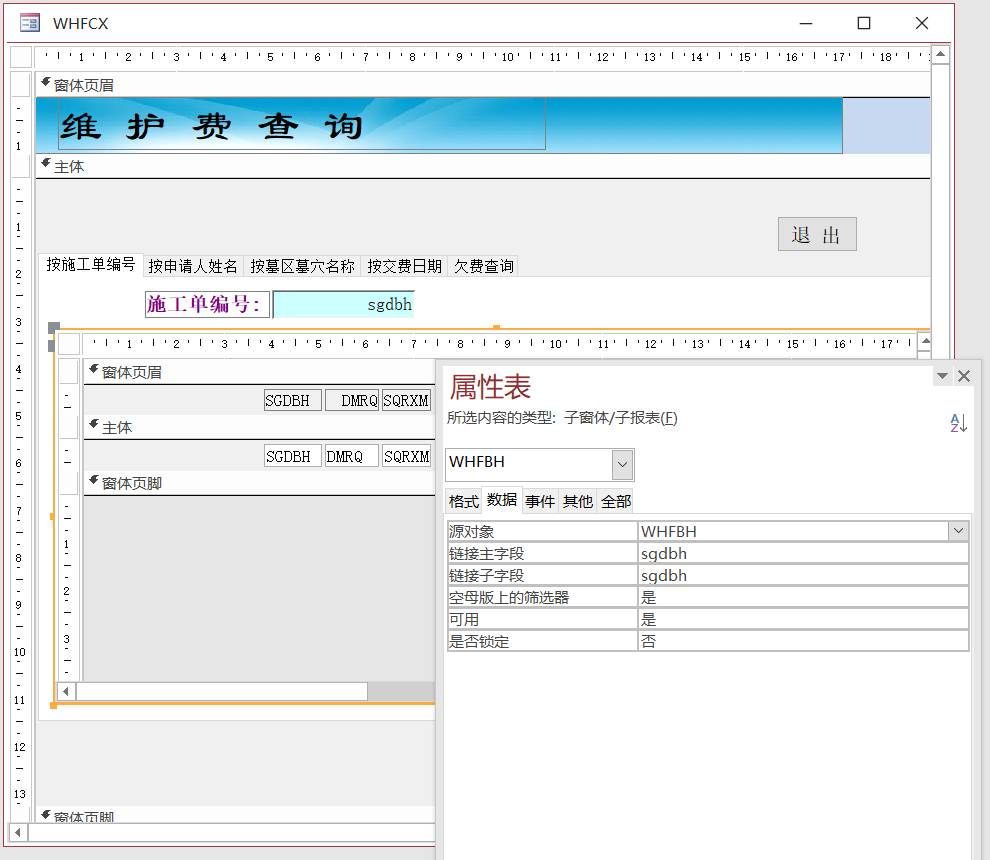Image resolution: width=990 pixels, height=860 pixels.
Task: Click the 链接子字段 property value field
Action: point(803,576)
